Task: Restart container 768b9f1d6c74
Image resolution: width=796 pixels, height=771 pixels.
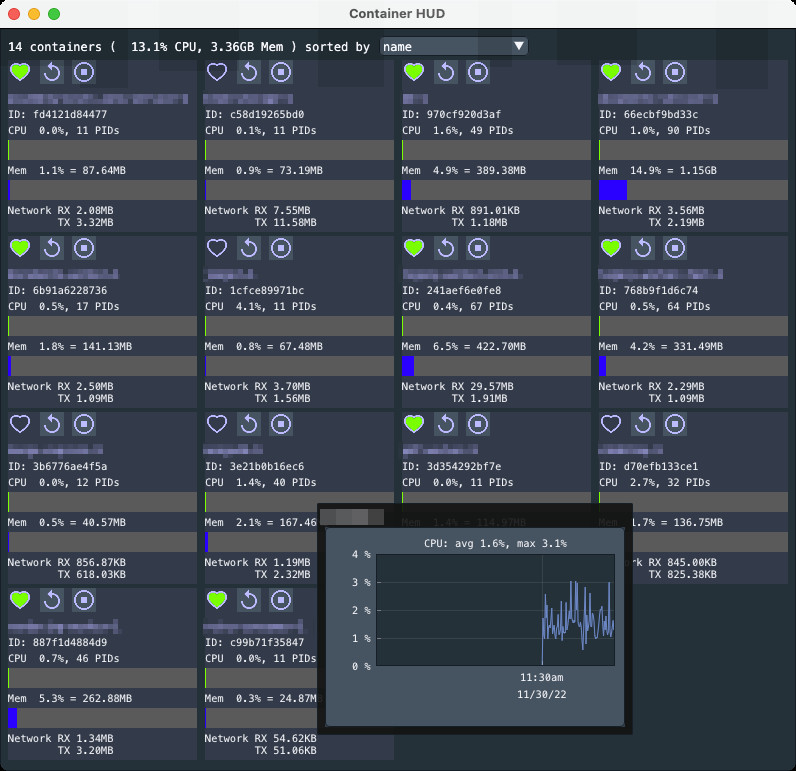Action: tap(643, 248)
